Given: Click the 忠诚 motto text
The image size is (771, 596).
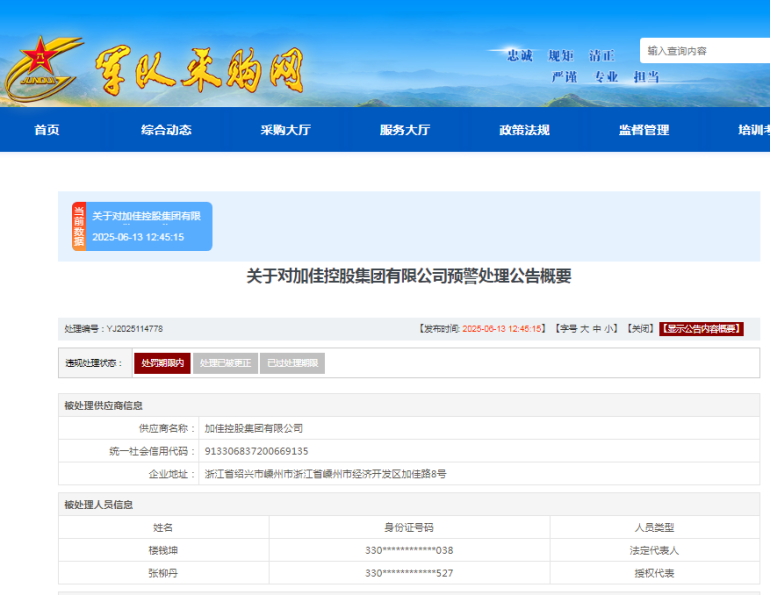Looking at the screenshot, I should (x=520, y=56).
